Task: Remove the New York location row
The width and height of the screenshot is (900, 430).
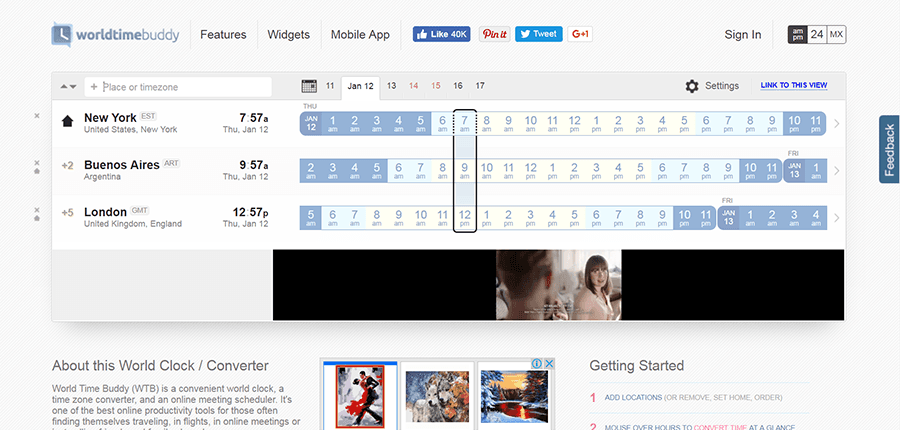Action: [x=37, y=116]
